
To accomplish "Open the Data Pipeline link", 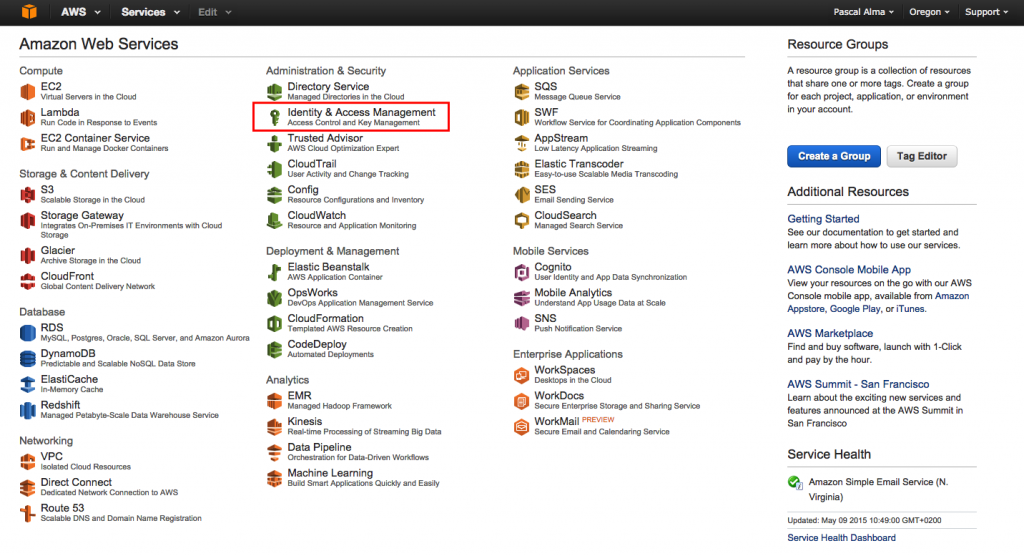I will tap(319, 448).
